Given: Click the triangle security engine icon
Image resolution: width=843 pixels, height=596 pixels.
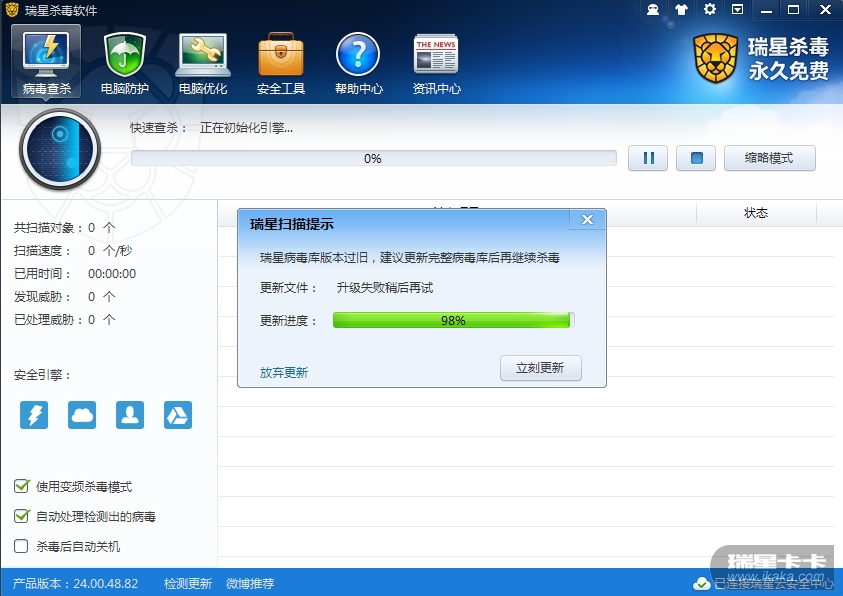Looking at the screenshot, I should (178, 415).
